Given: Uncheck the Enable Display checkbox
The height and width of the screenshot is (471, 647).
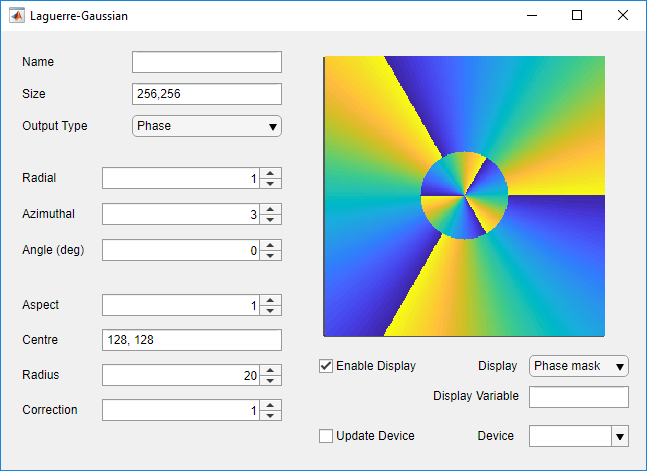Looking at the screenshot, I should (x=326, y=366).
